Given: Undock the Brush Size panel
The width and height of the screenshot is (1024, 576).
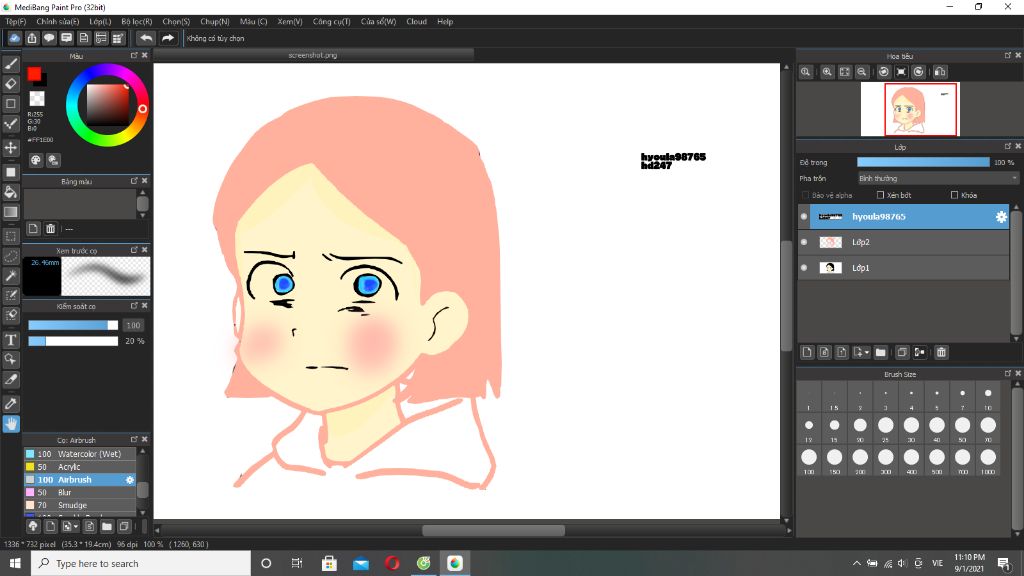Looking at the screenshot, I should point(1008,374).
